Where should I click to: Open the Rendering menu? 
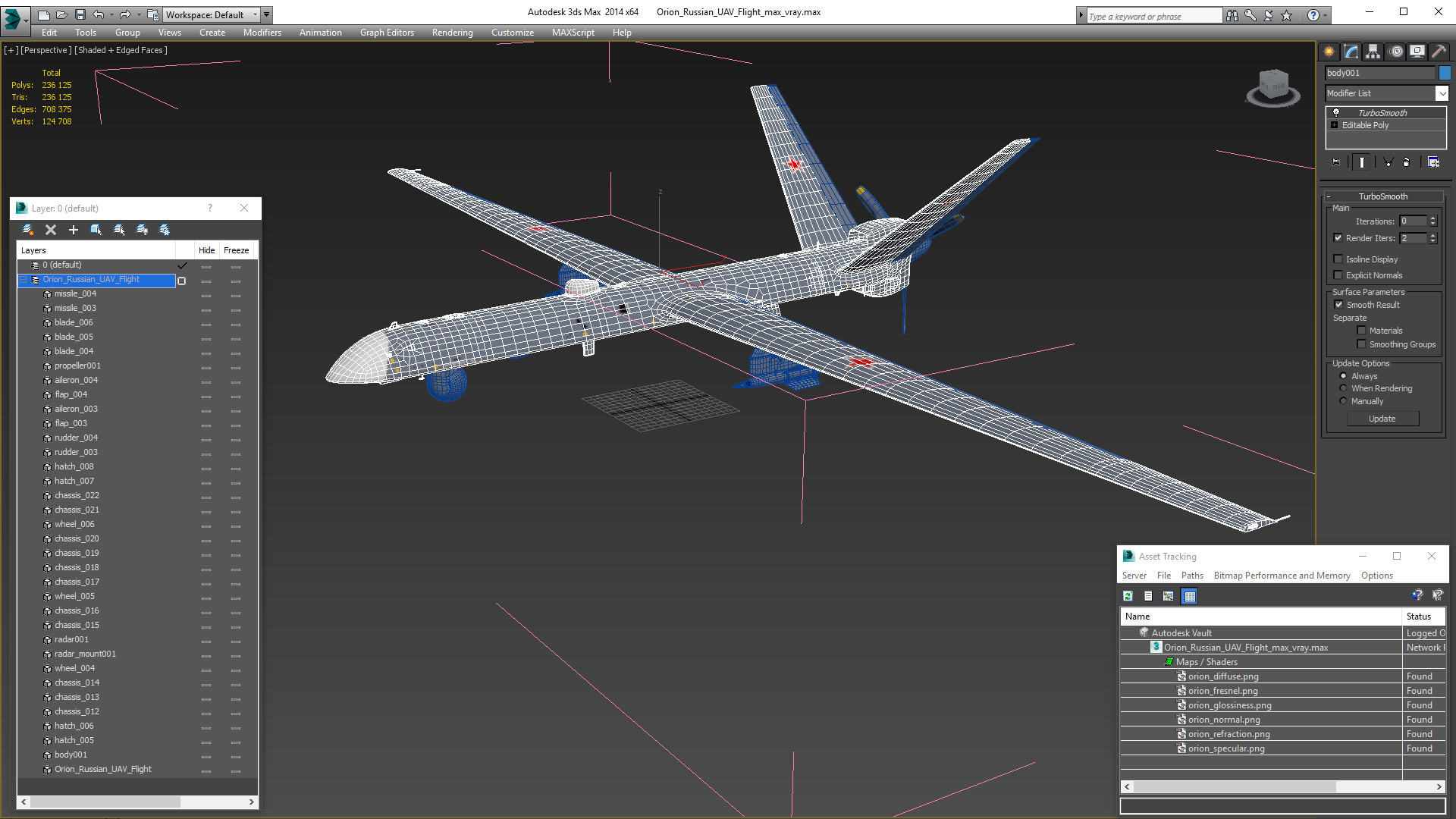452,33
